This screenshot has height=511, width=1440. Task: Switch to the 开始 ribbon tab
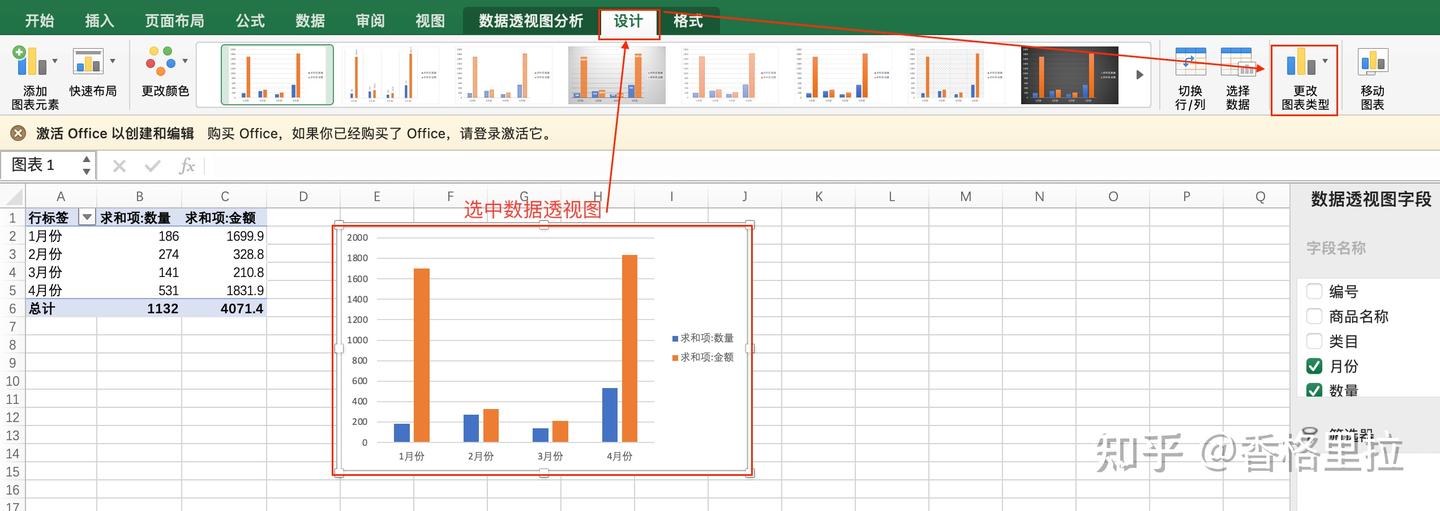tap(39, 20)
